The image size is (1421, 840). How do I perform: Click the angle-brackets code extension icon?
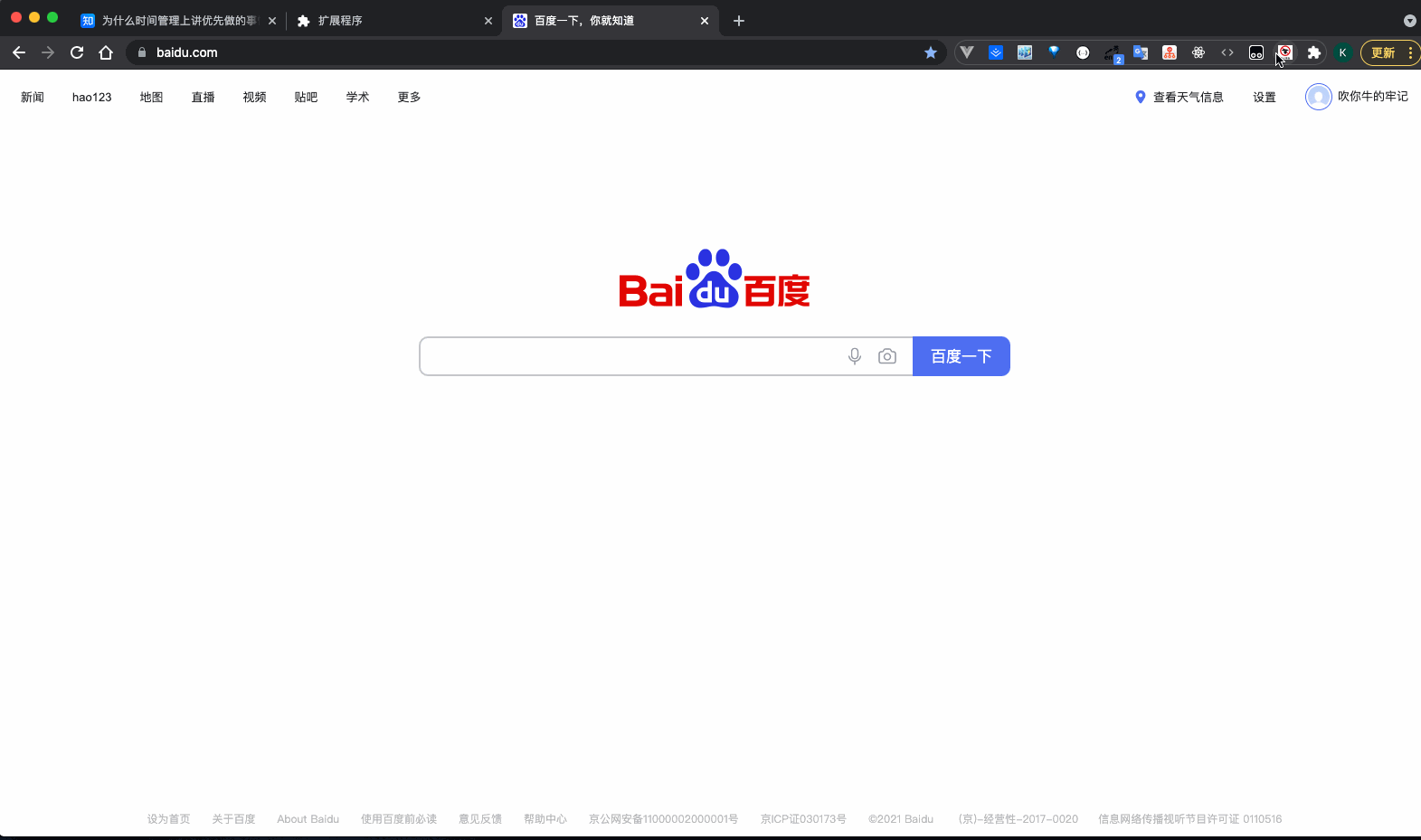click(x=1227, y=52)
